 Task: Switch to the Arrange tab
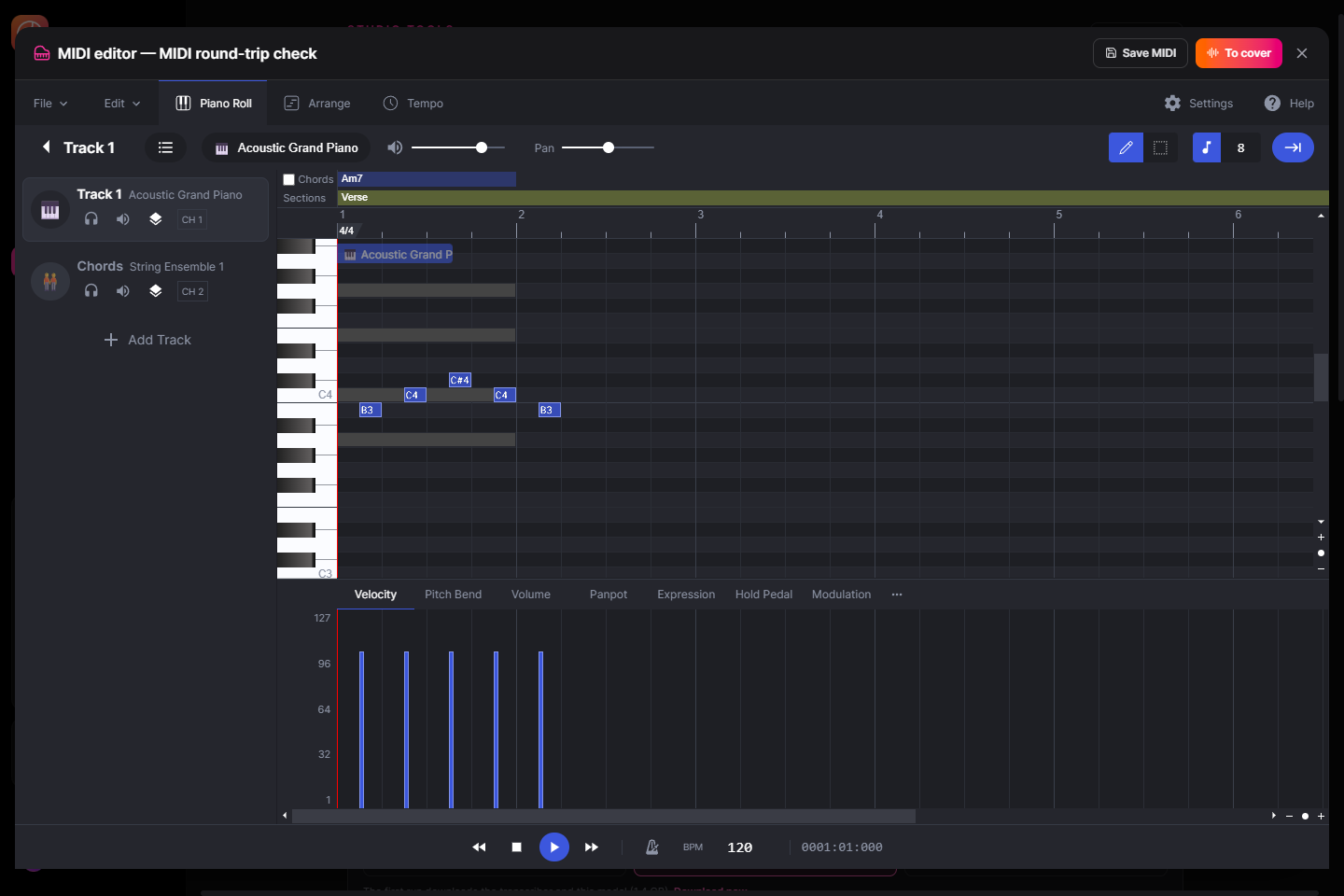317,103
